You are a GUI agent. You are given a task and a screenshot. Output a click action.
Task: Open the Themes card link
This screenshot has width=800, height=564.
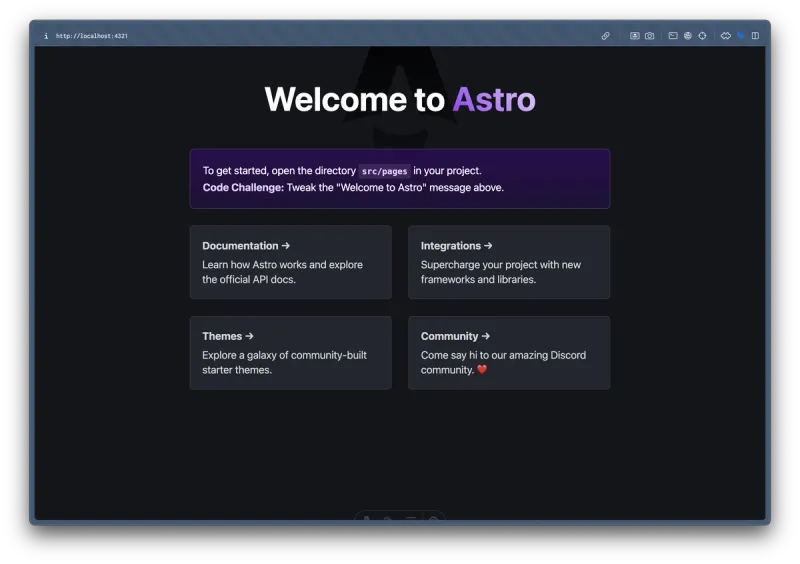click(291, 353)
